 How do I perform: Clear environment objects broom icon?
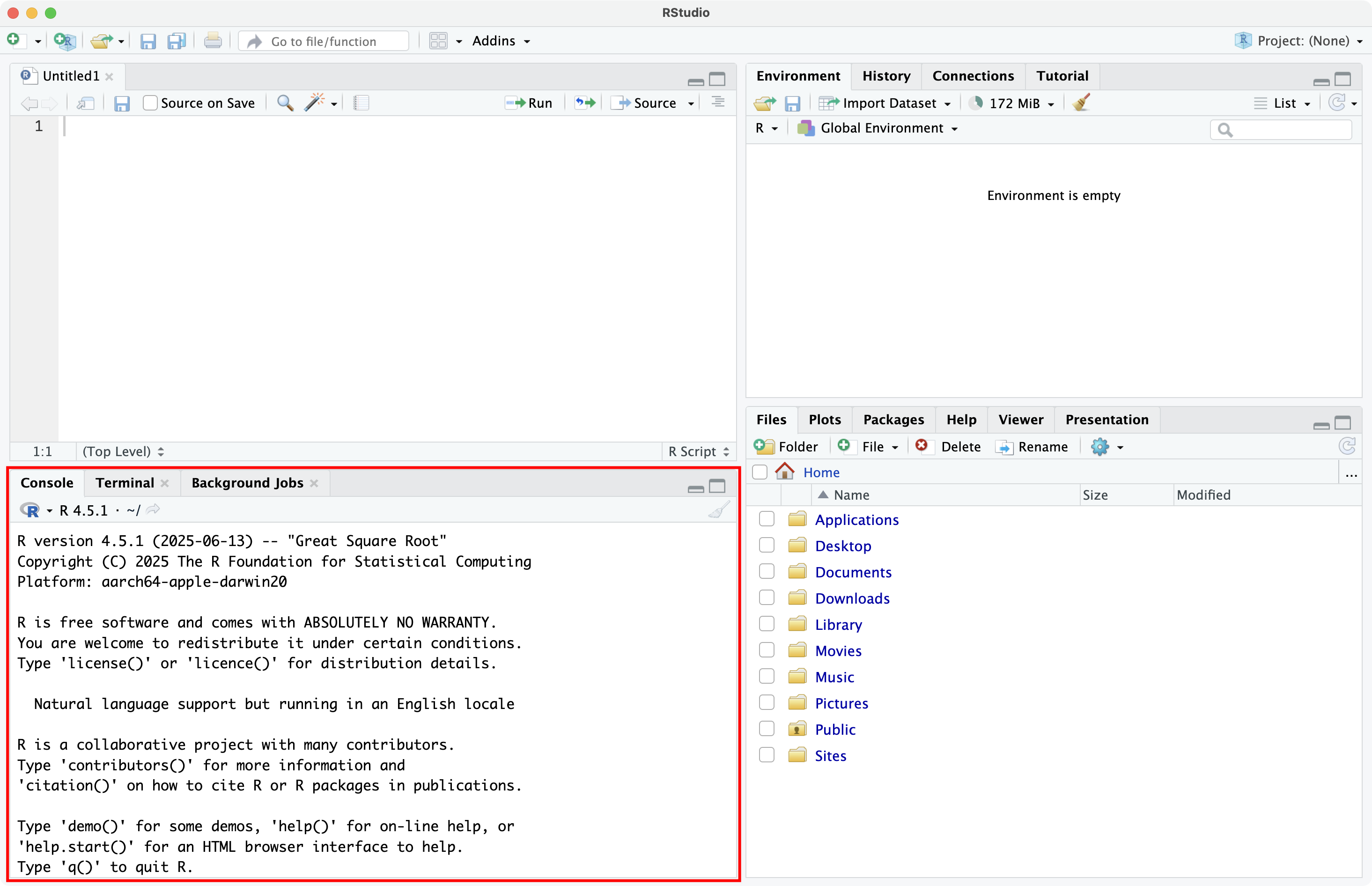click(x=1082, y=103)
